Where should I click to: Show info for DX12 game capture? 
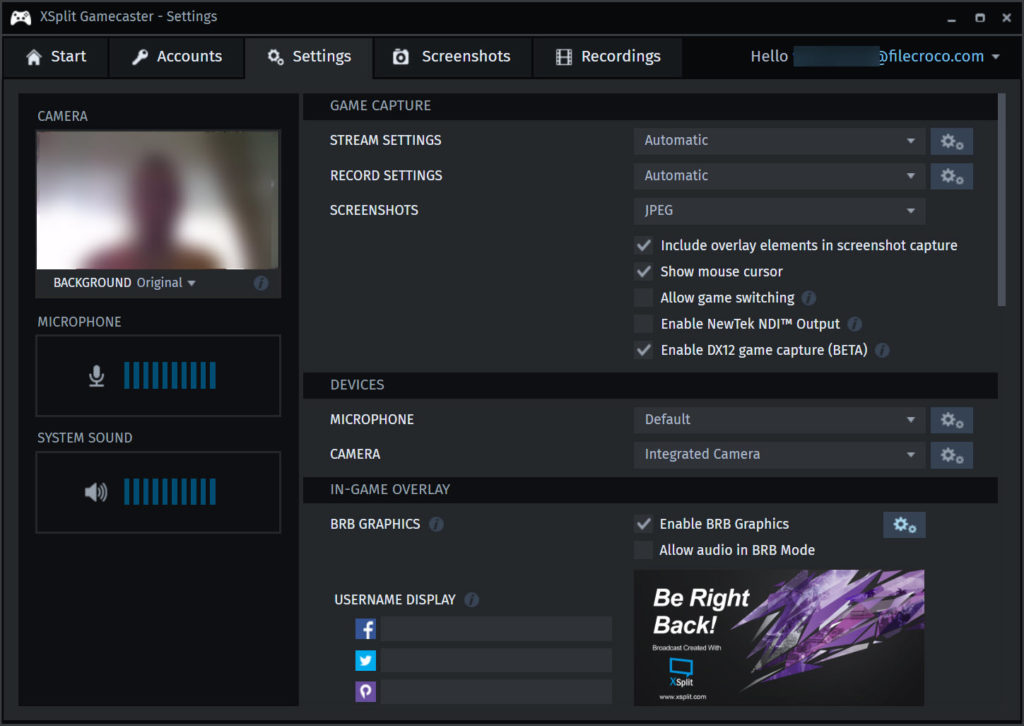point(882,351)
